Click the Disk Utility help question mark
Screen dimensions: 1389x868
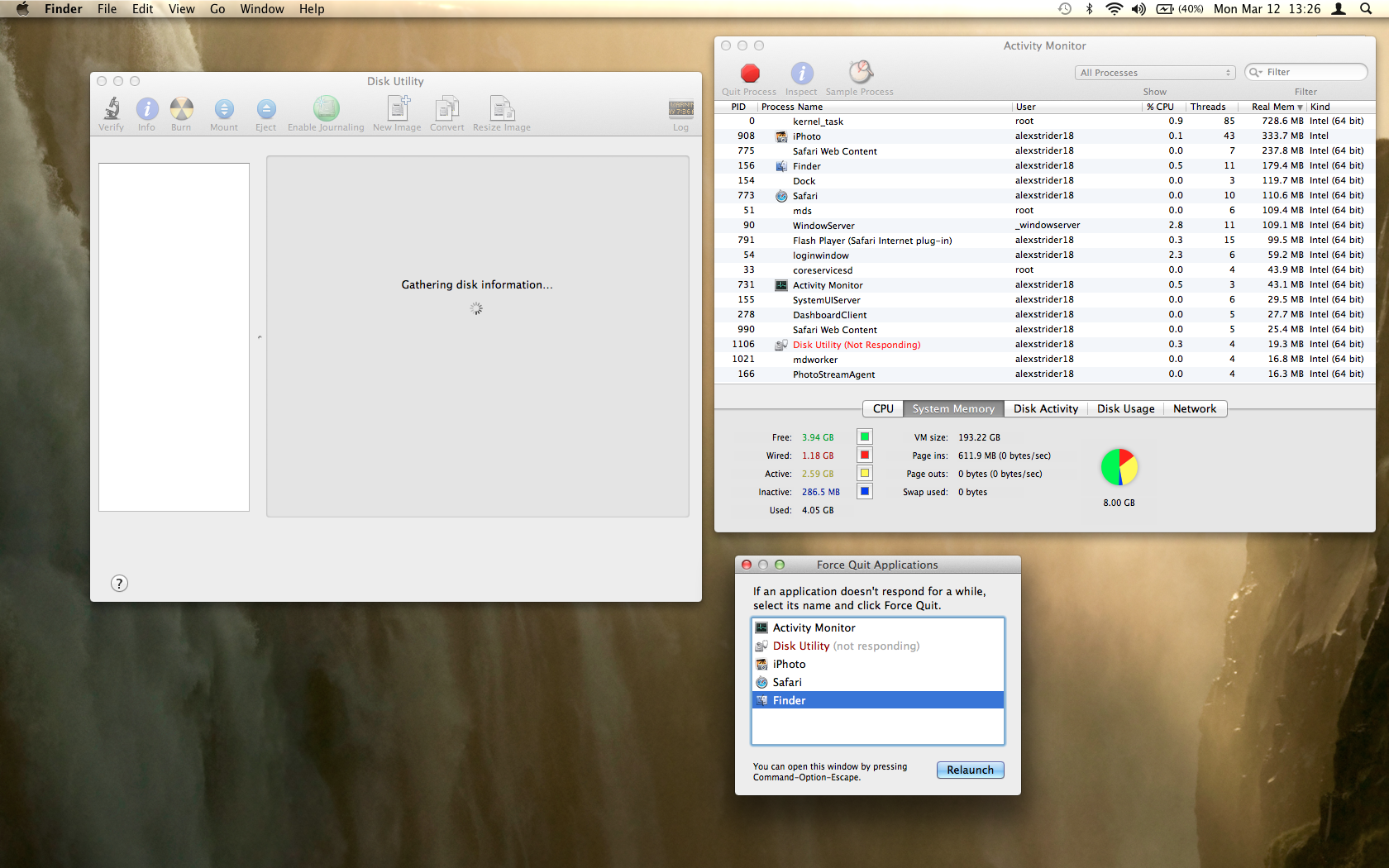coord(119,584)
